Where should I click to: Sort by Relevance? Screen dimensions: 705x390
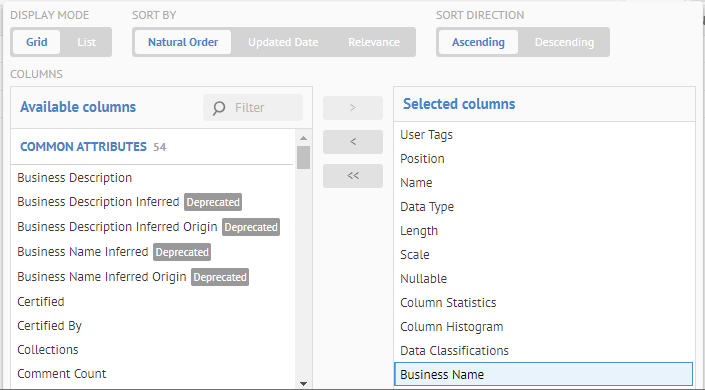[x=374, y=42]
